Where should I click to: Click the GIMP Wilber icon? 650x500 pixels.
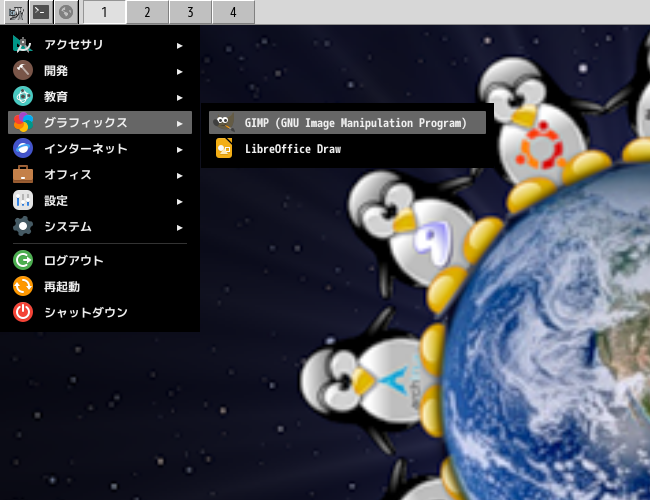[x=224, y=123]
